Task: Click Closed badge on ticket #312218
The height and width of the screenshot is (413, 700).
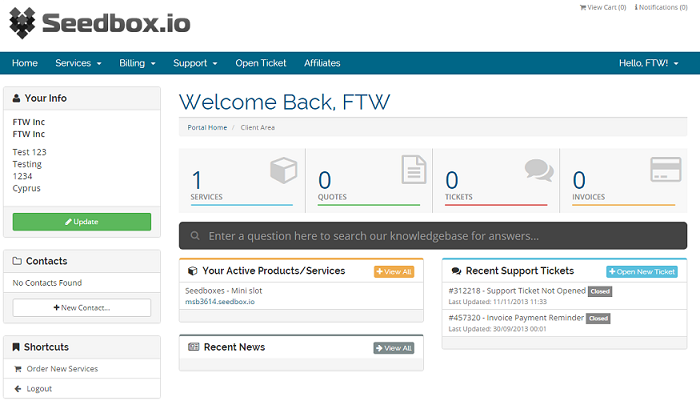Action: 600,292
